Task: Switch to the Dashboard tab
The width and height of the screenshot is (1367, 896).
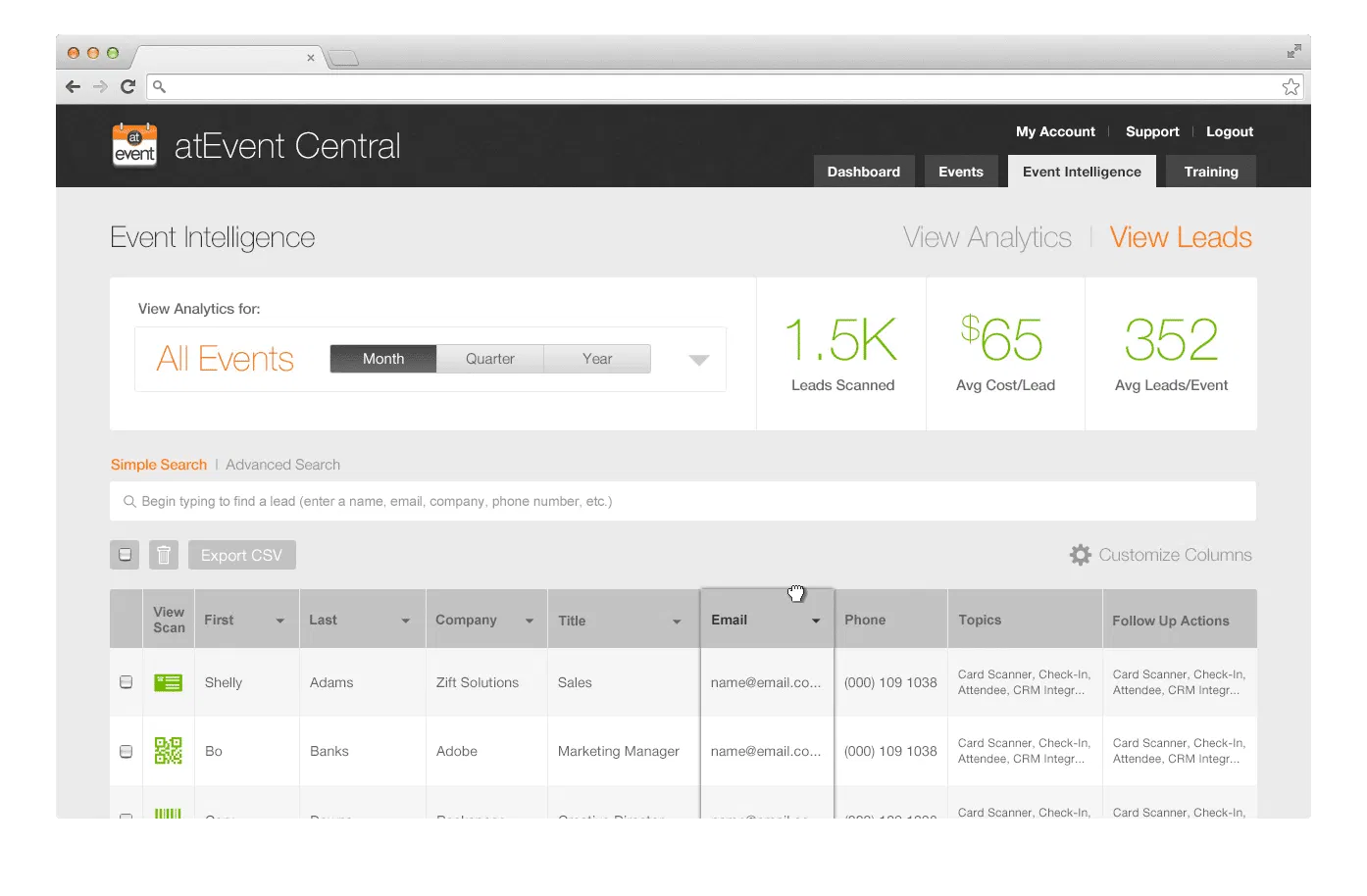Action: [863, 172]
